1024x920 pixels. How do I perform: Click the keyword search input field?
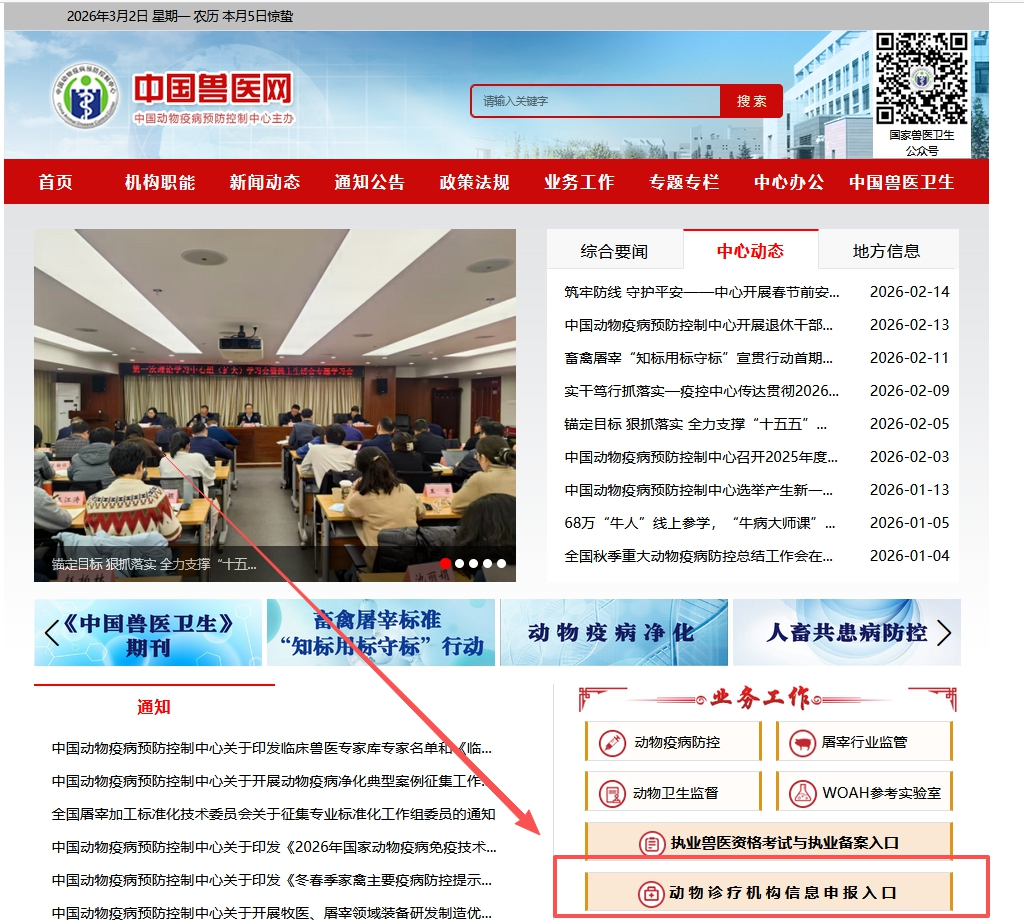[595, 101]
